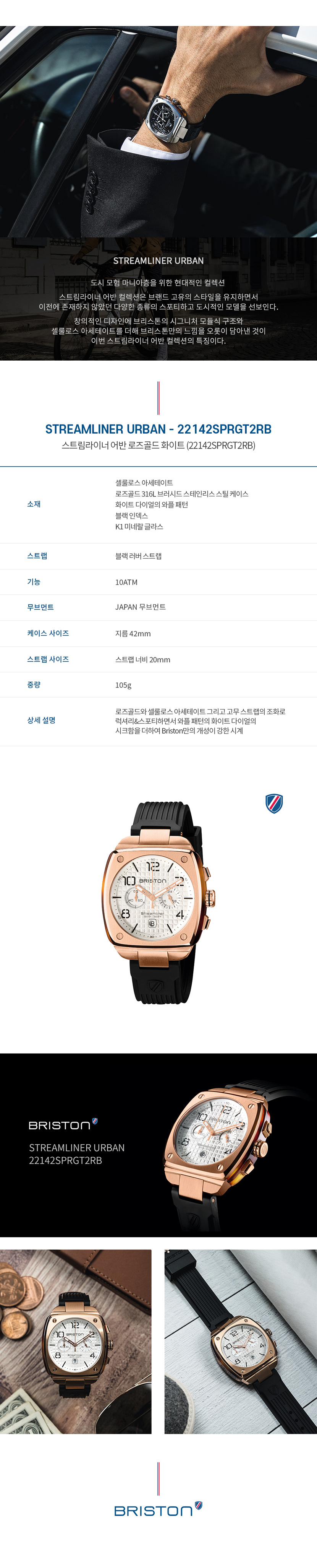The height and width of the screenshot is (1568, 317).
Task: Click the BRISTON logo at page bottom
Action: pos(158,1509)
